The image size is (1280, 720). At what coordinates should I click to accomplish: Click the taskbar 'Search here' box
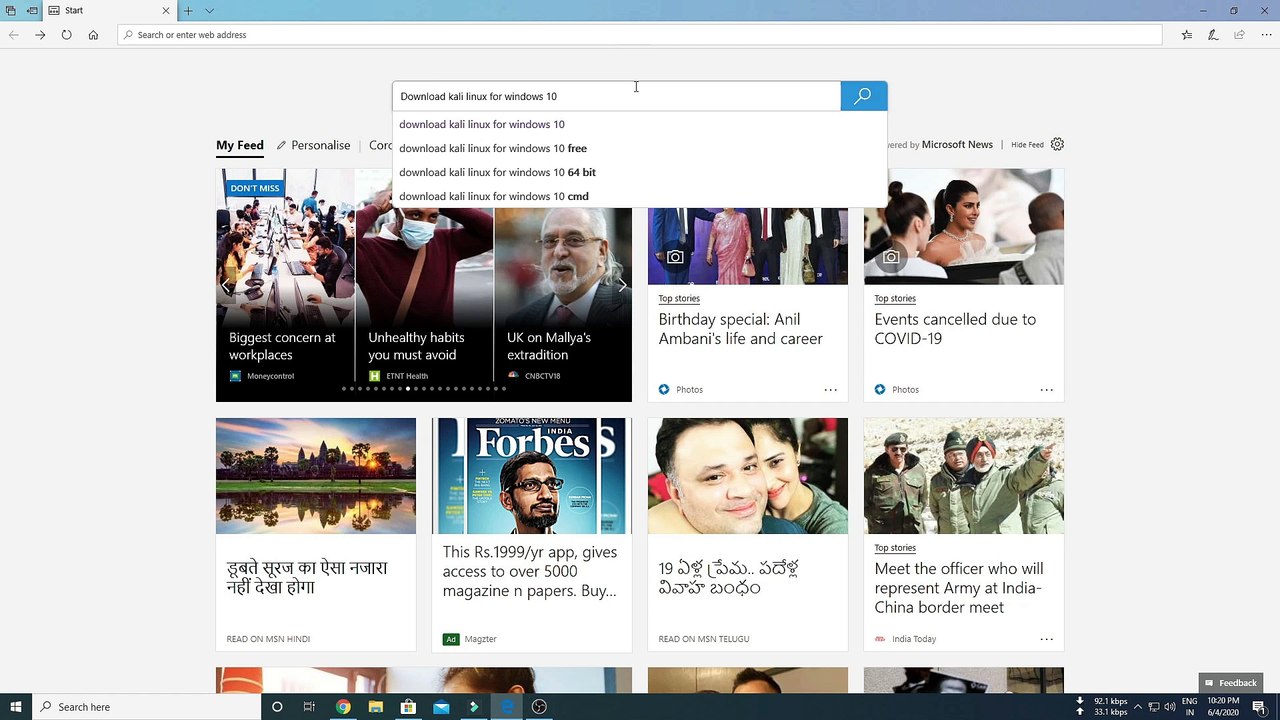147,707
